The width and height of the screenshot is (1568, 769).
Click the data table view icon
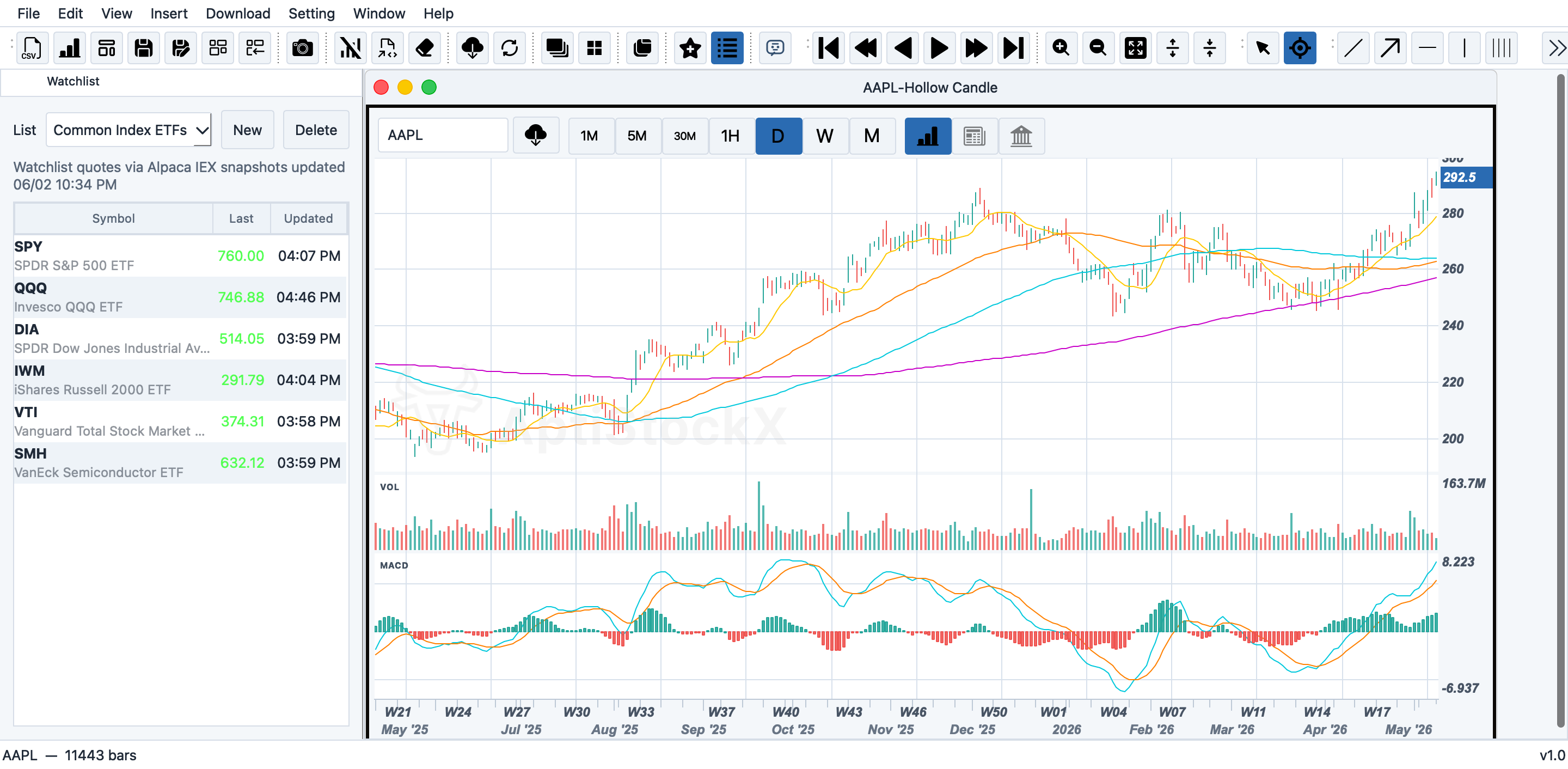point(975,135)
